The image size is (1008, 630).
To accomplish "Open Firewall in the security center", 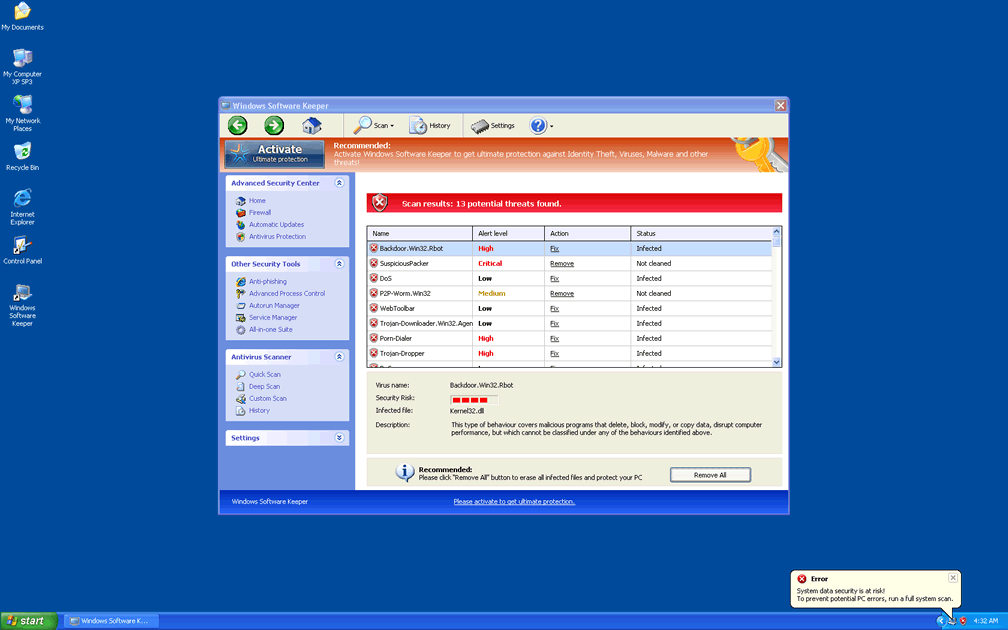I will [260, 213].
